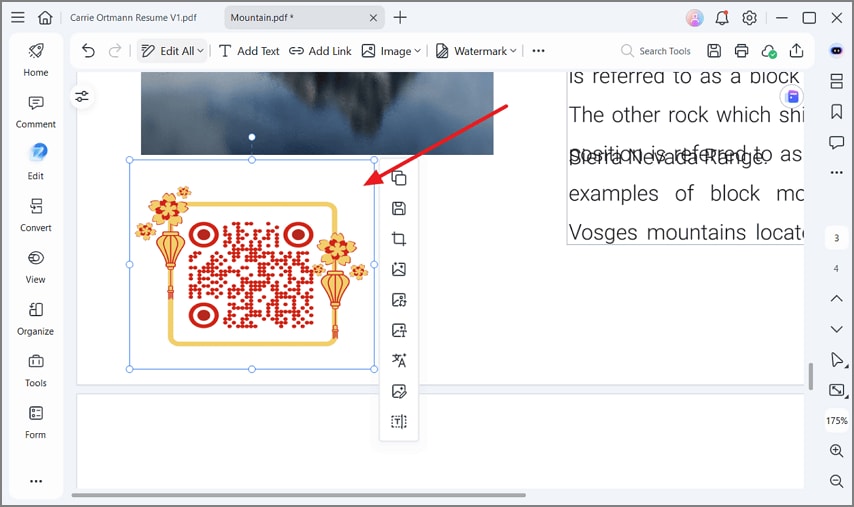Close the Mountain.pdf tab
854x507 pixels.
373,18
